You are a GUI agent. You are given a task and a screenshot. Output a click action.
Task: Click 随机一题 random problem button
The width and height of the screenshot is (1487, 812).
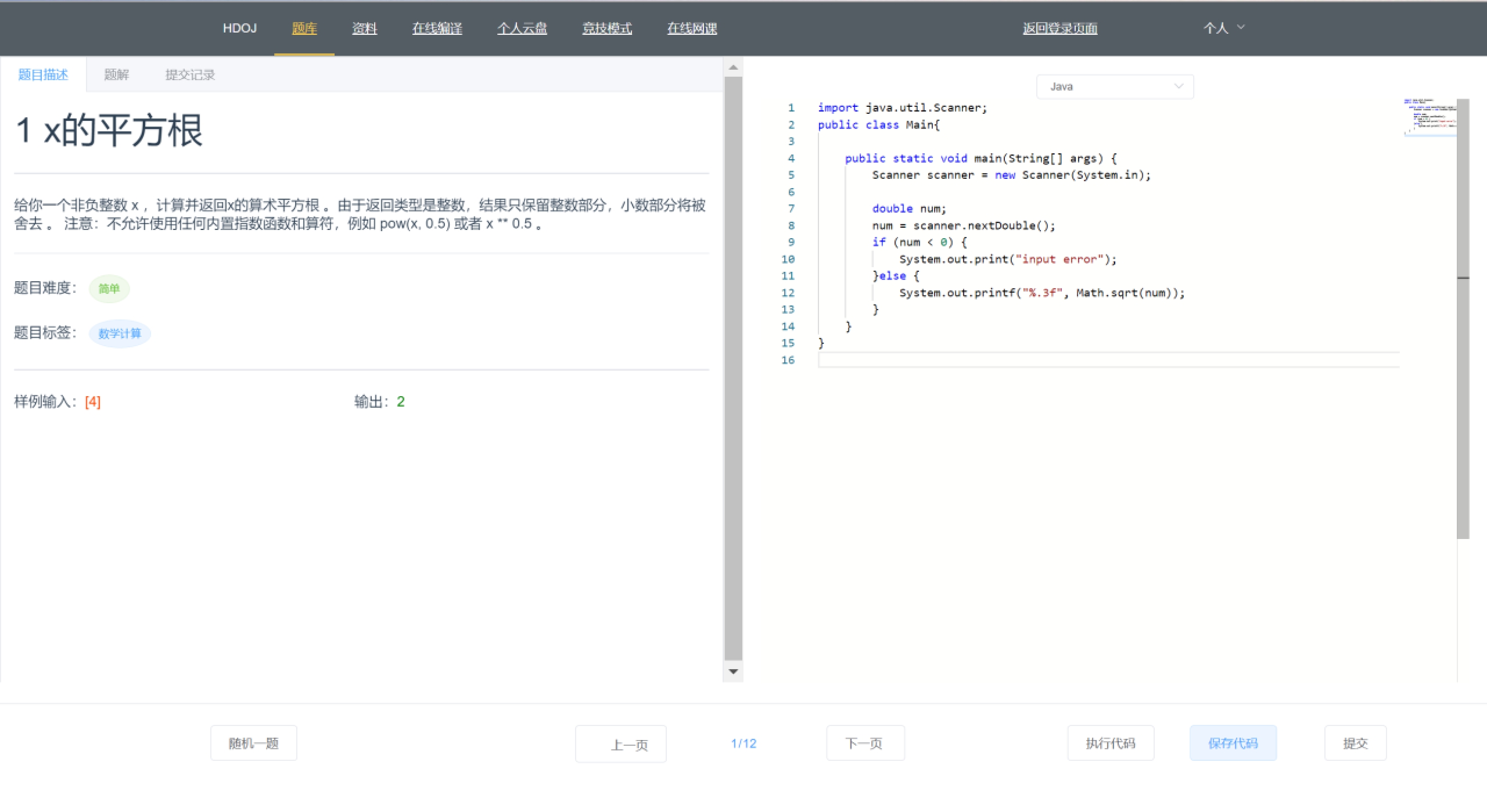(x=254, y=743)
